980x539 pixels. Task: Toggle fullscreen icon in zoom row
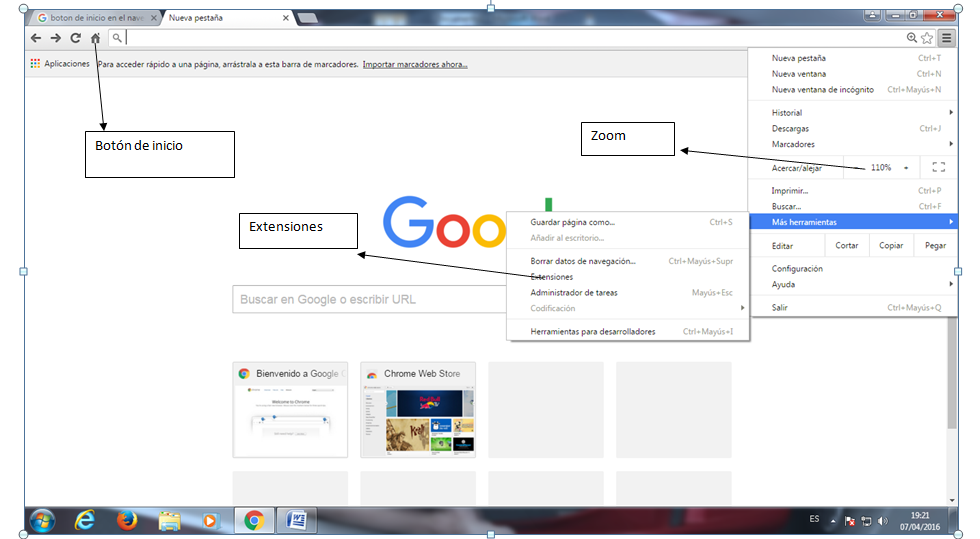point(939,167)
